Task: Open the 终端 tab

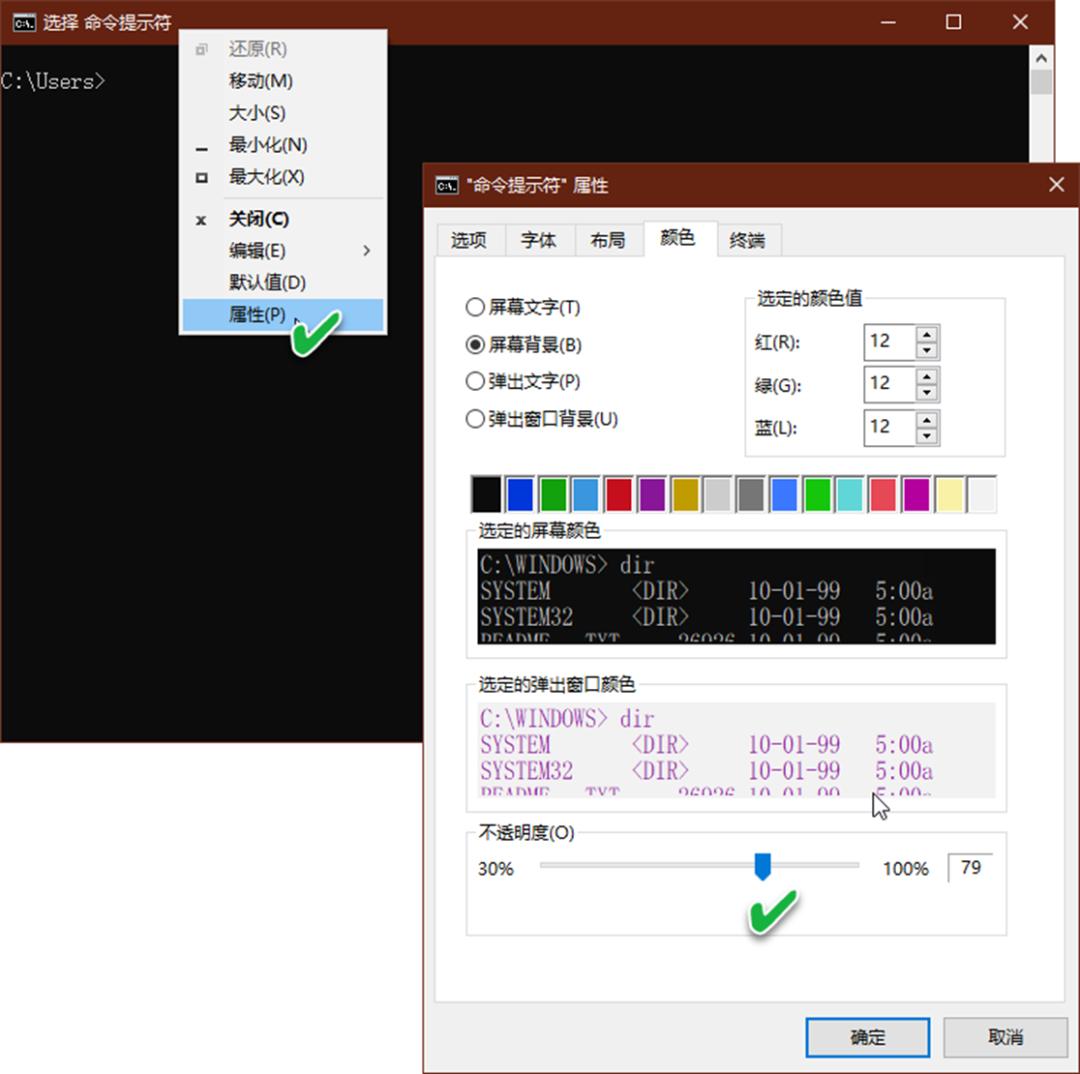Action: [747, 240]
